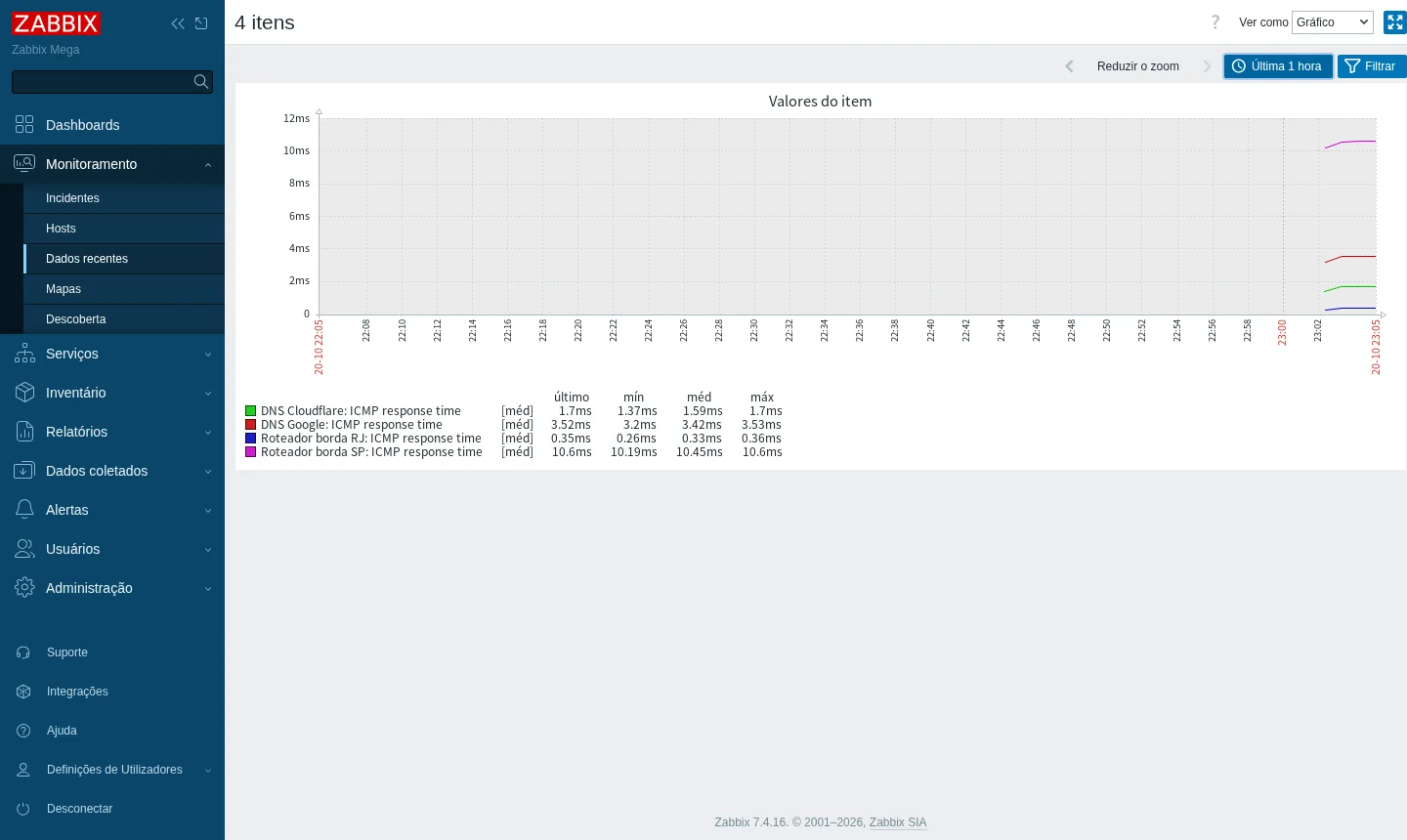Open the Zabbix SIA footer link
Viewport: 1407px width, 840px height.
898,822
